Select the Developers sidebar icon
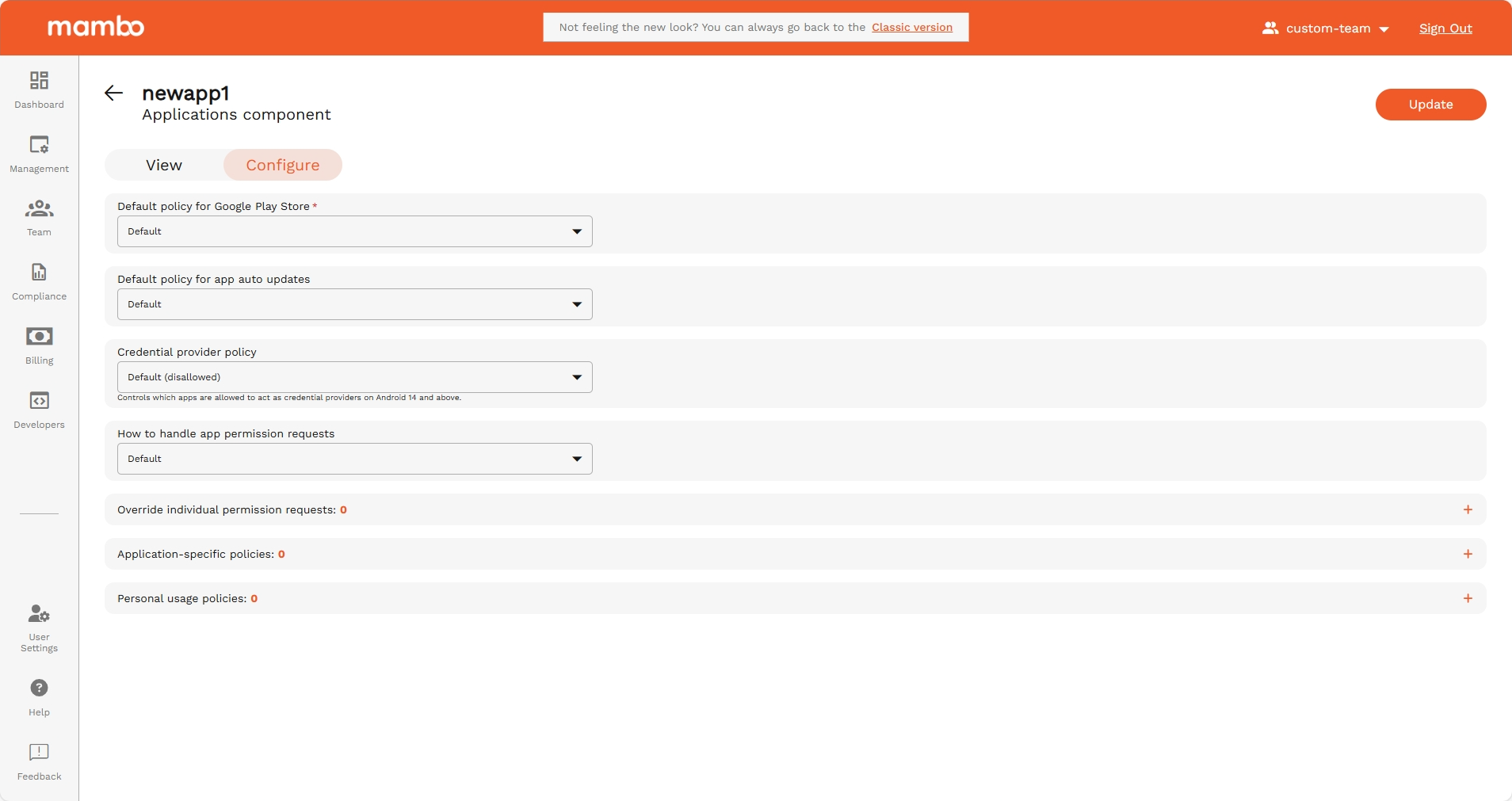Image resolution: width=1512 pixels, height=801 pixels. (x=38, y=409)
